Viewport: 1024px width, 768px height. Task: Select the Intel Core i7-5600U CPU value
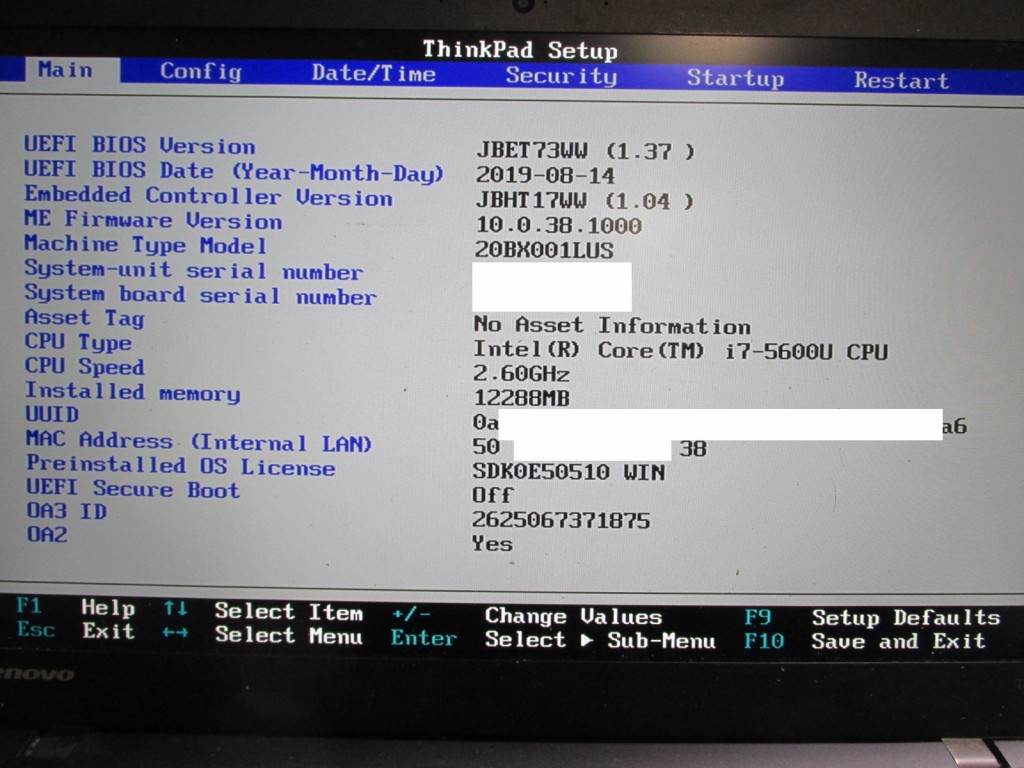680,351
